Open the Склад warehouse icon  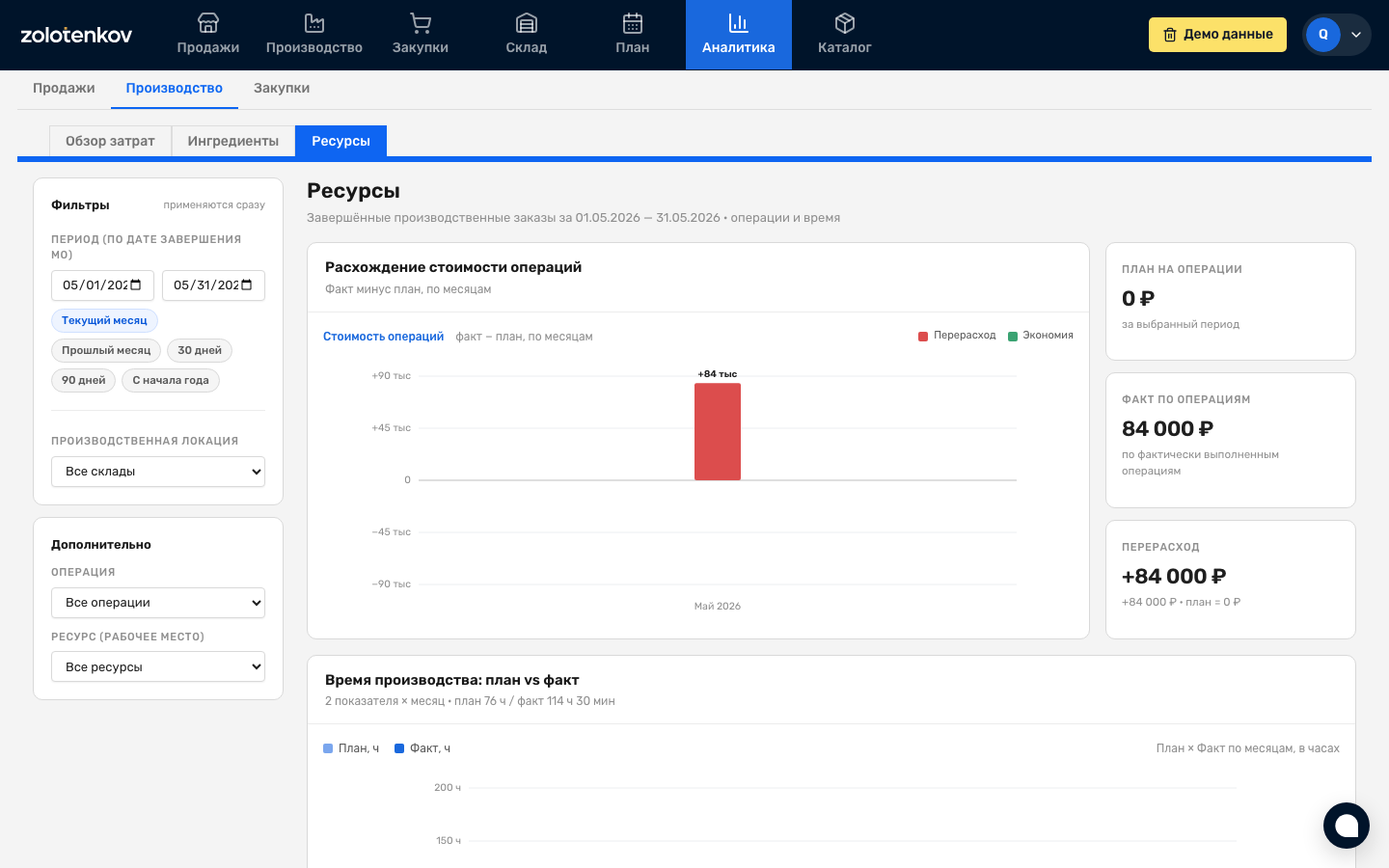tap(527, 23)
